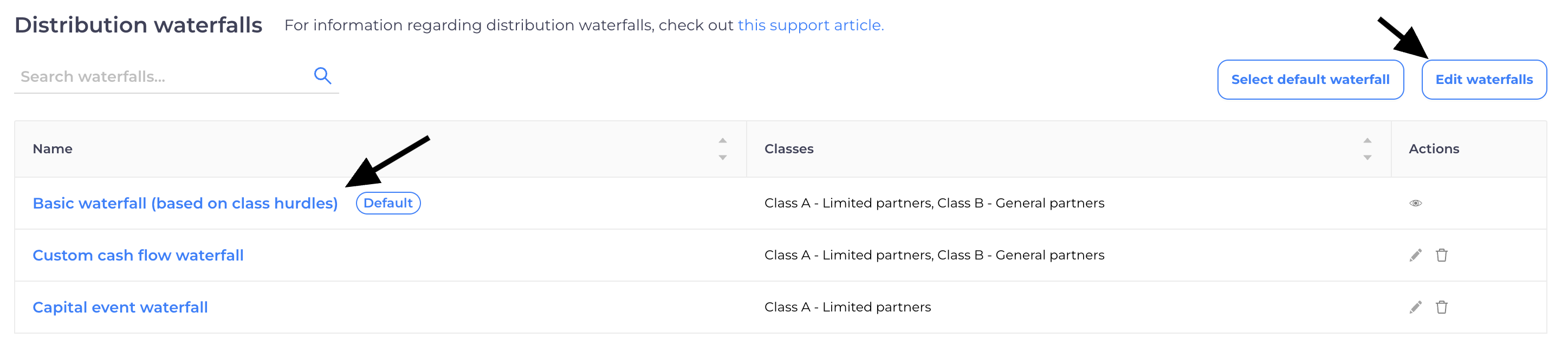Click the Classes column header
This screenshot has width=1568, height=364.
[789, 149]
